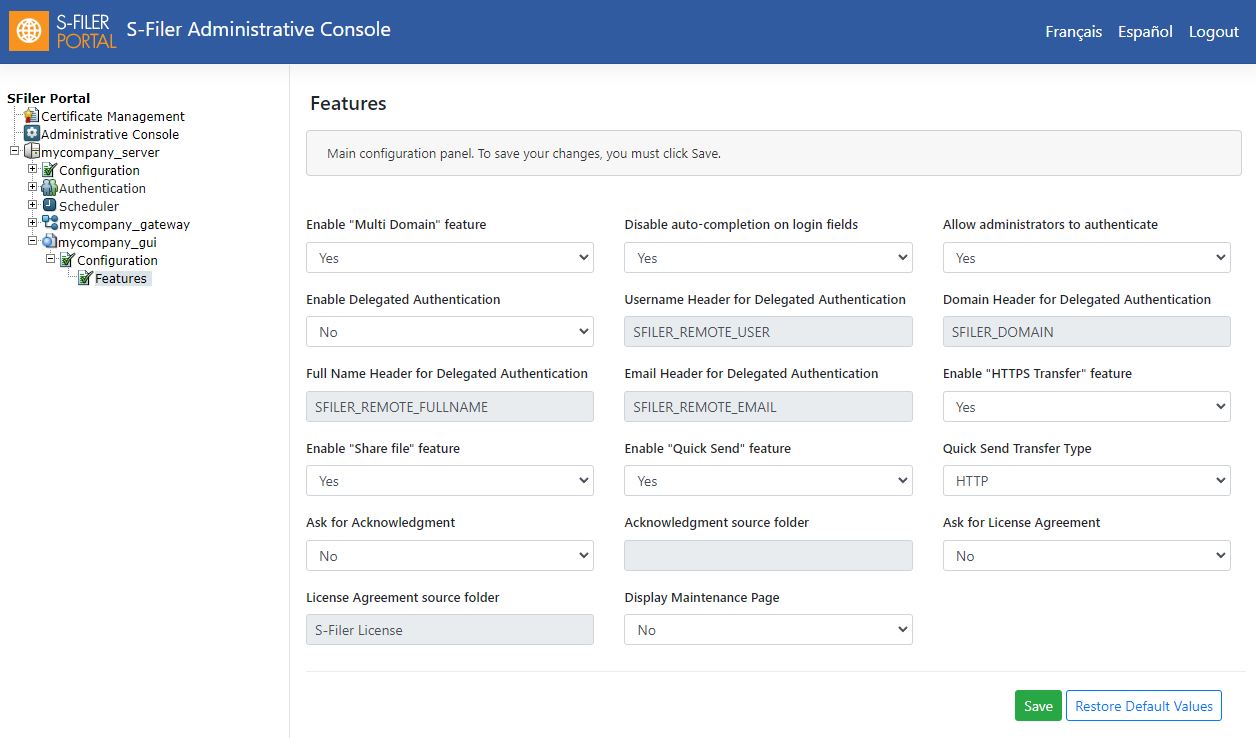Select Authentication in the tree
Viewport: 1256px width, 738px height.
pos(102,188)
